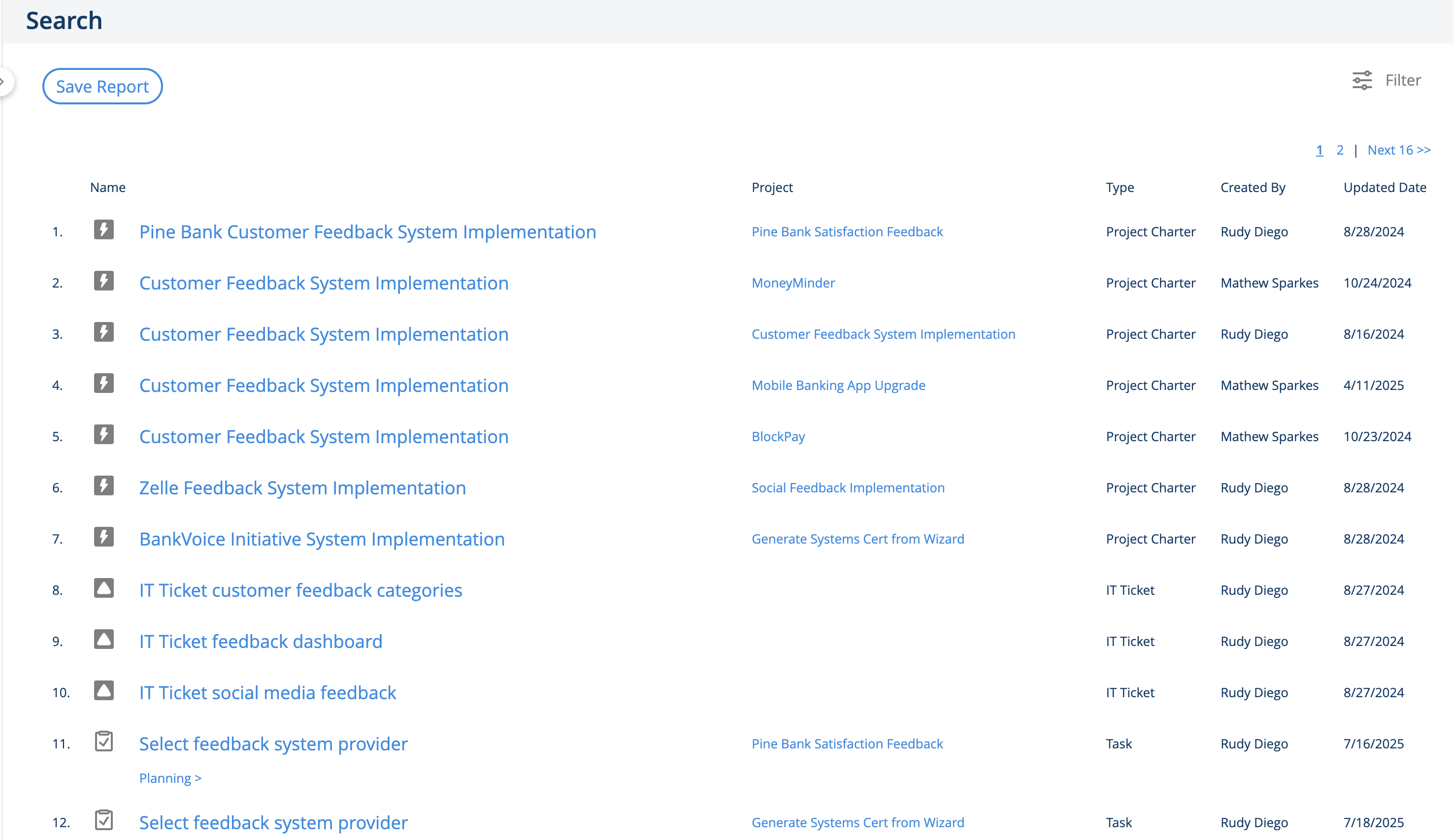Screen dimensions: 1453x840
Task: Click the IT Ticket icon for customer feedback categories
Action: 104,588
